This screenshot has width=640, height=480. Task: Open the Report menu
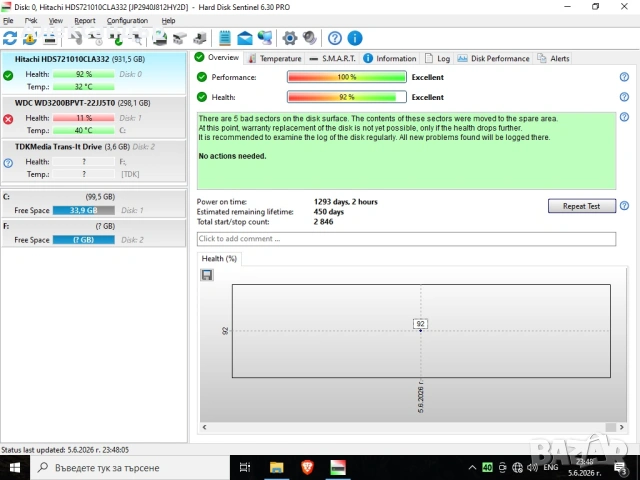point(84,20)
